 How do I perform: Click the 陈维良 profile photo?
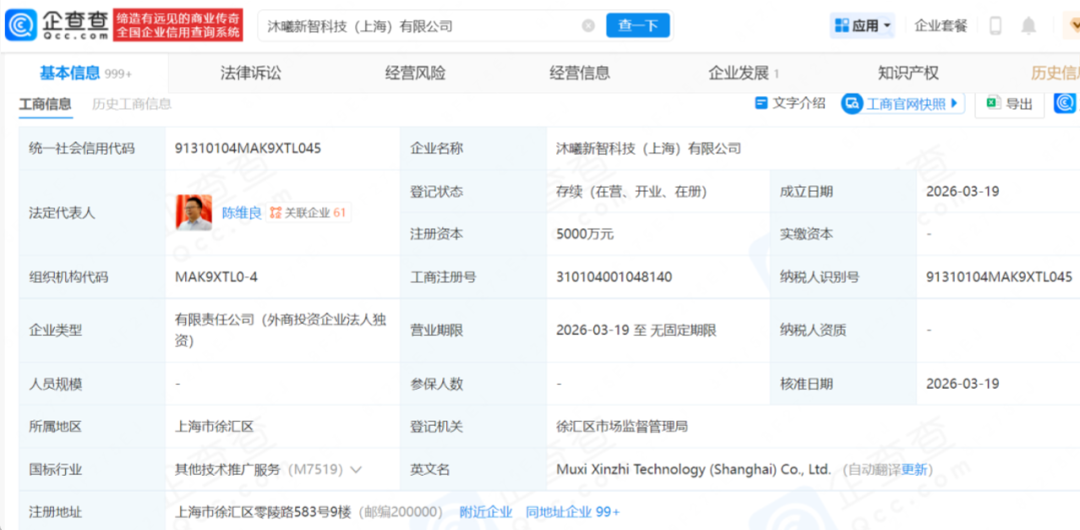193,212
